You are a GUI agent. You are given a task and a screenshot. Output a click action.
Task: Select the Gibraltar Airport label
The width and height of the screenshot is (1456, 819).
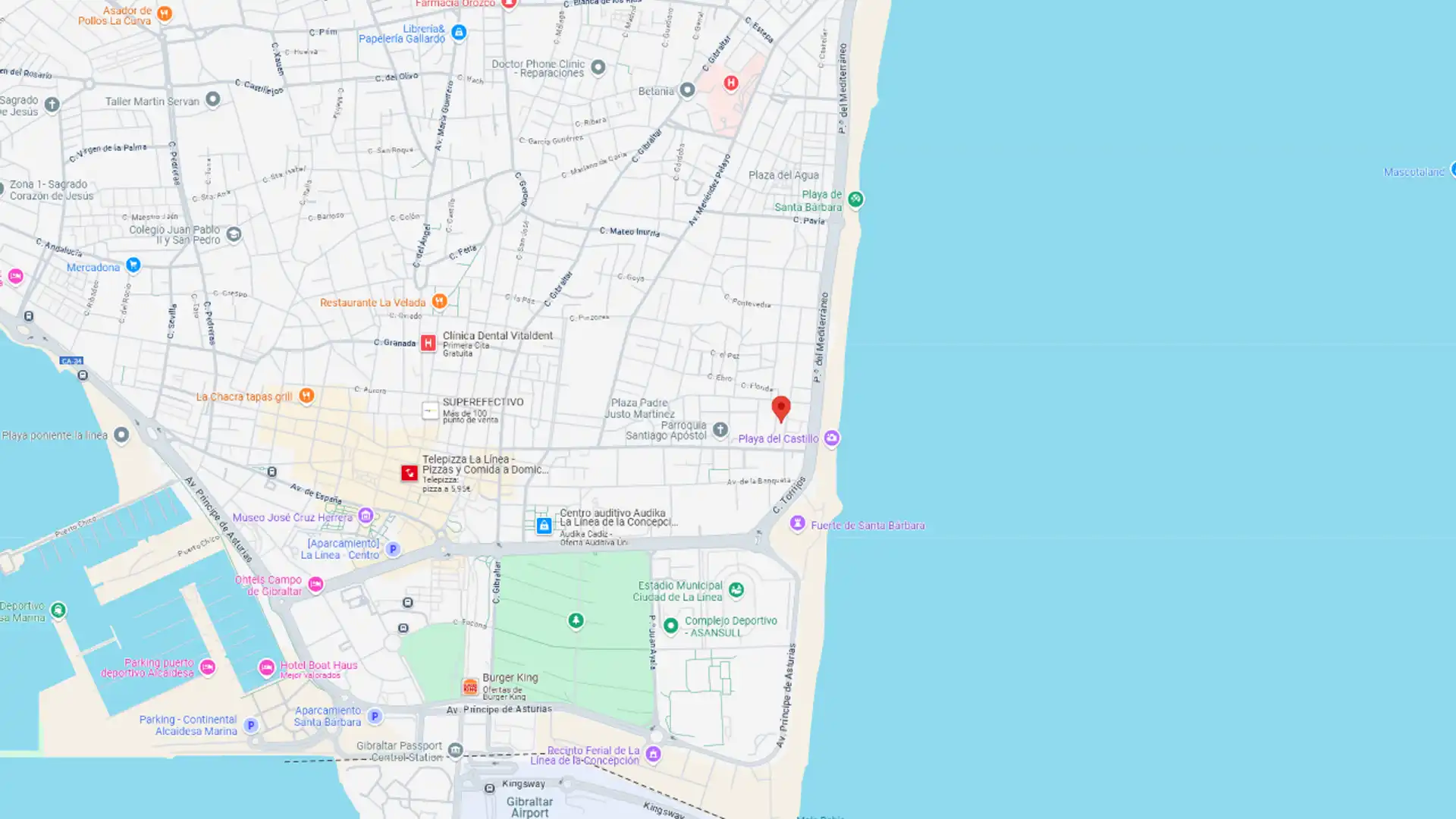pos(529,807)
